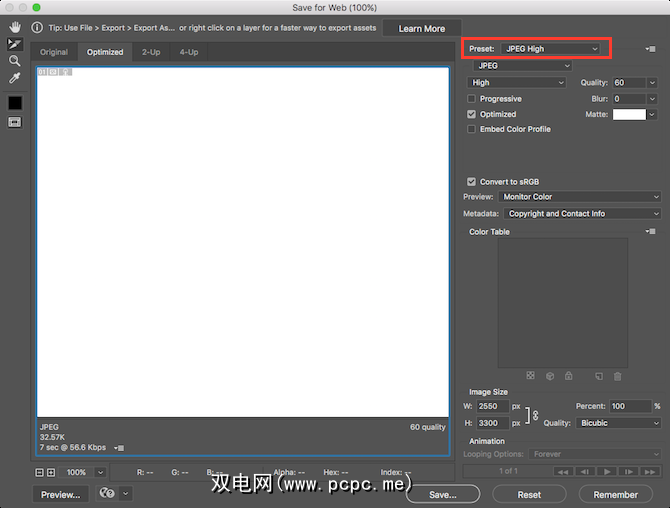Image resolution: width=670 pixels, height=508 pixels.
Task: Open the Preset dropdown JPEG High
Action: pyautogui.click(x=550, y=49)
